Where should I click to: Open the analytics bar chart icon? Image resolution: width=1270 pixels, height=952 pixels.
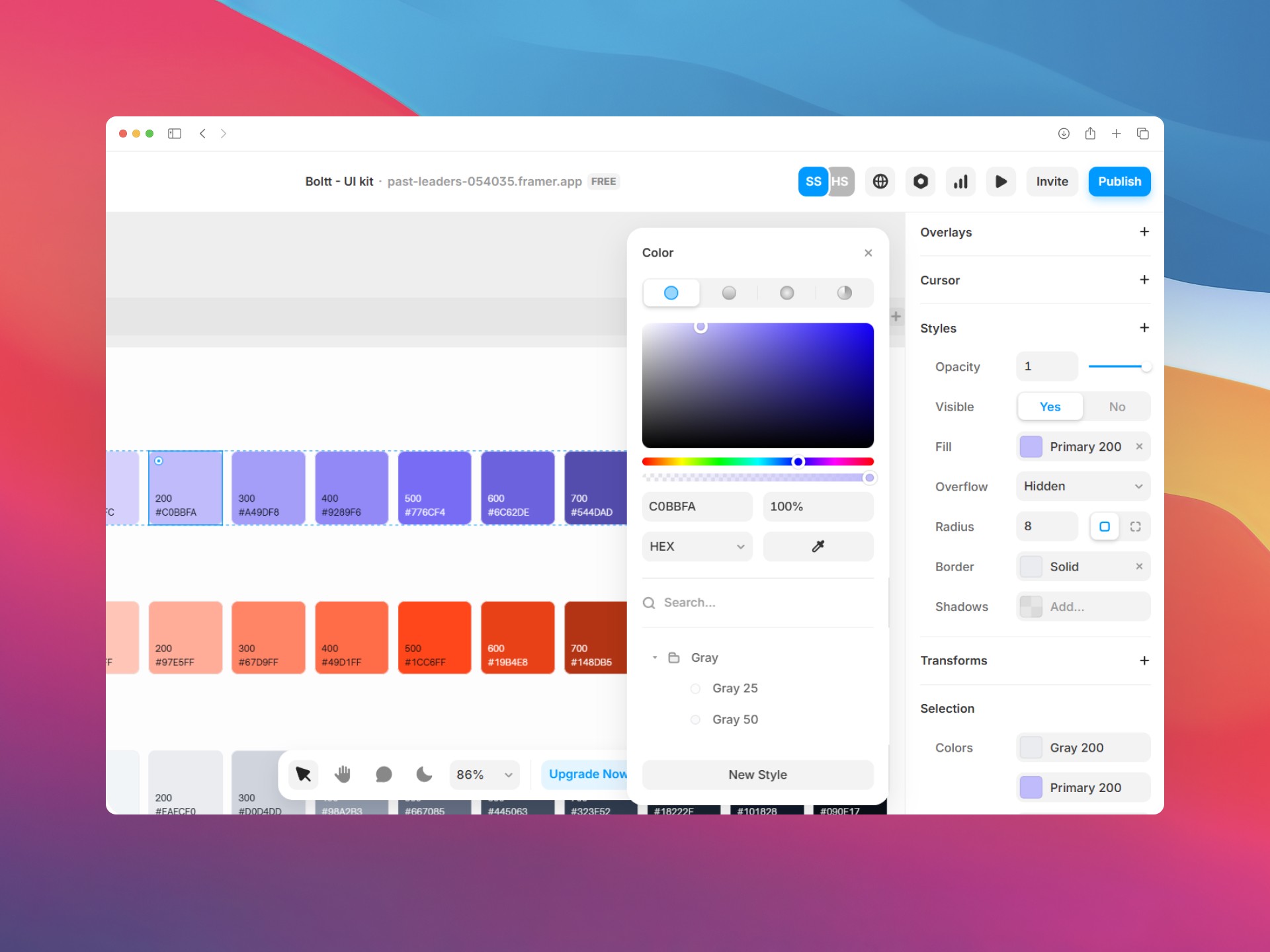(960, 181)
